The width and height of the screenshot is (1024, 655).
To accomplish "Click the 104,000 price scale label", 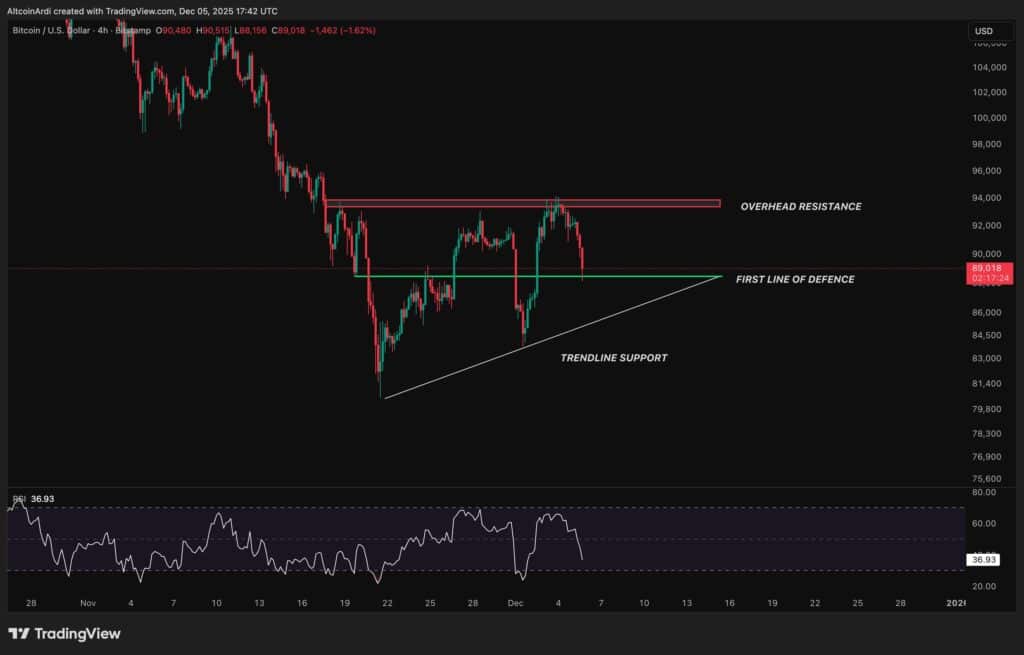I will 989,67.
